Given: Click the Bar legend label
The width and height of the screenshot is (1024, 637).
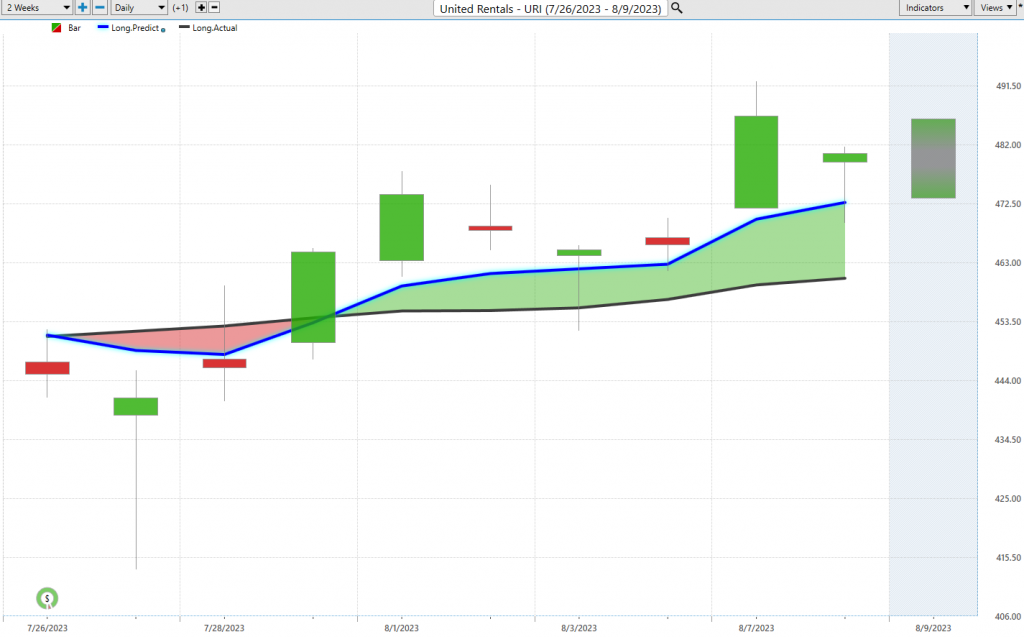Looking at the screenshot, I should pos(74,28).
